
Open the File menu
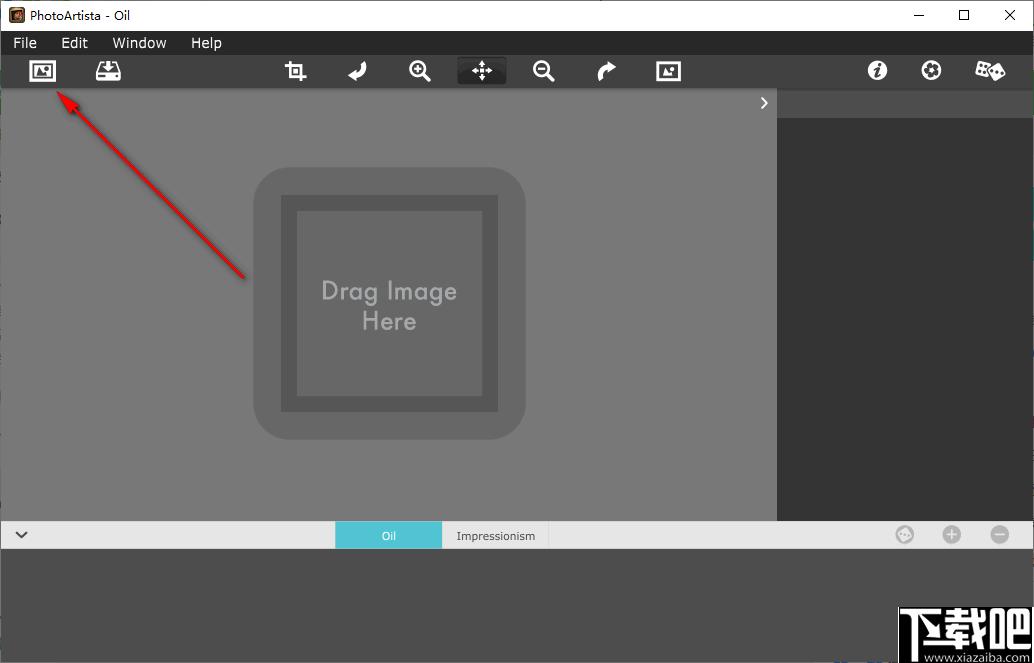25,43
